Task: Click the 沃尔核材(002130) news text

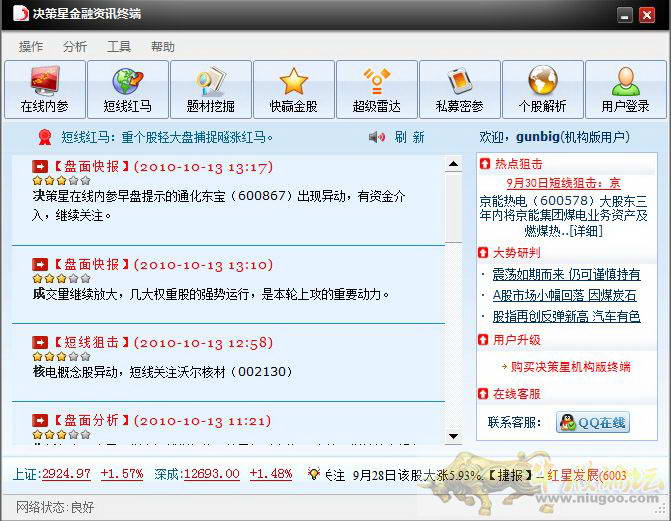Action: pos(163,372)
